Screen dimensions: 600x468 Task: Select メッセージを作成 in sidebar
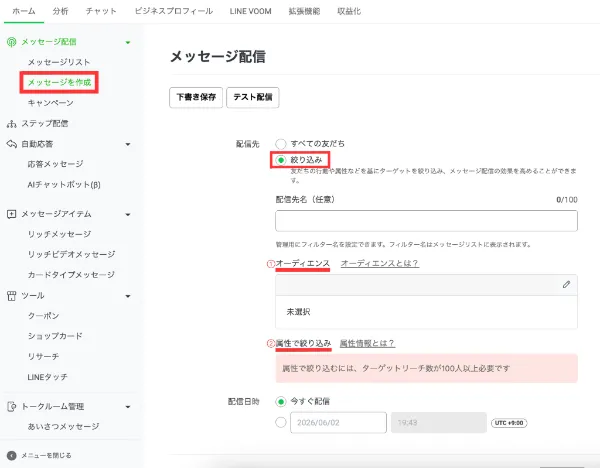coord(59,82)
